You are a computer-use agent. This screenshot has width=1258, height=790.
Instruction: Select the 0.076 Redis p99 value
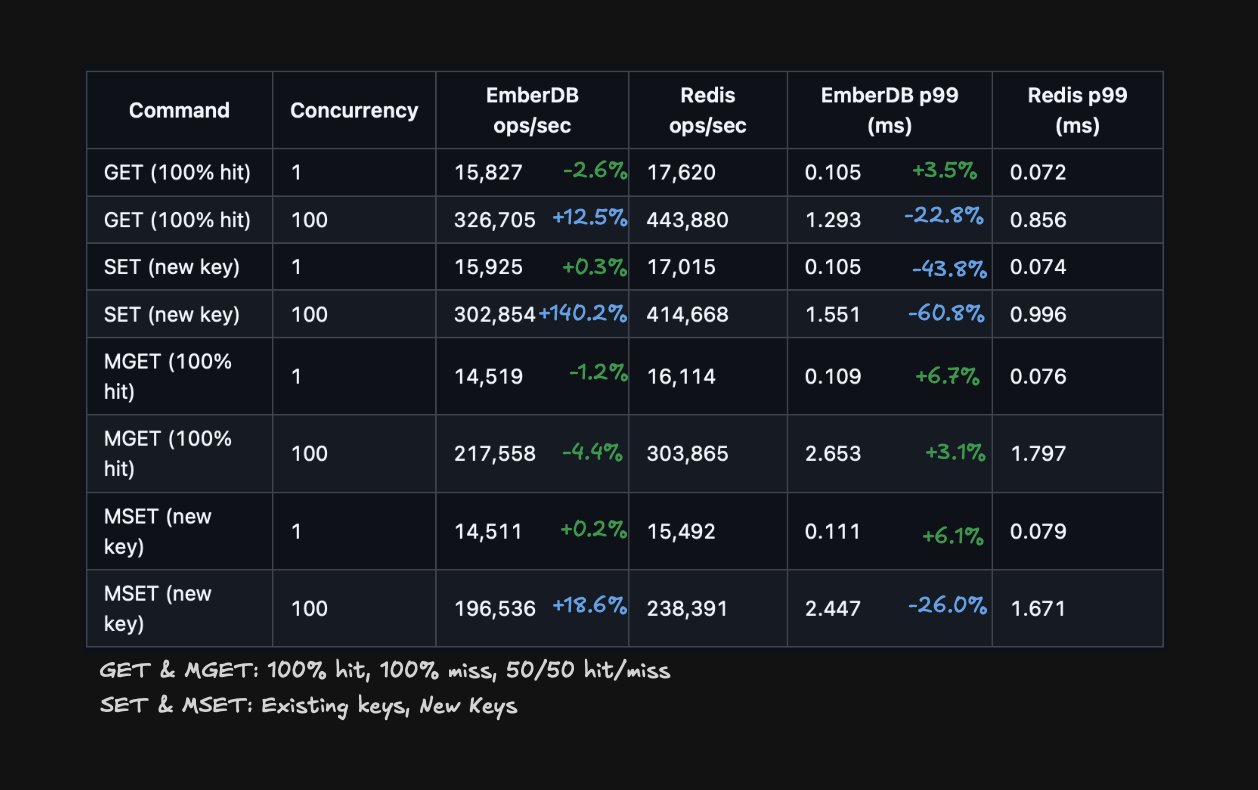coord(1038,377)
